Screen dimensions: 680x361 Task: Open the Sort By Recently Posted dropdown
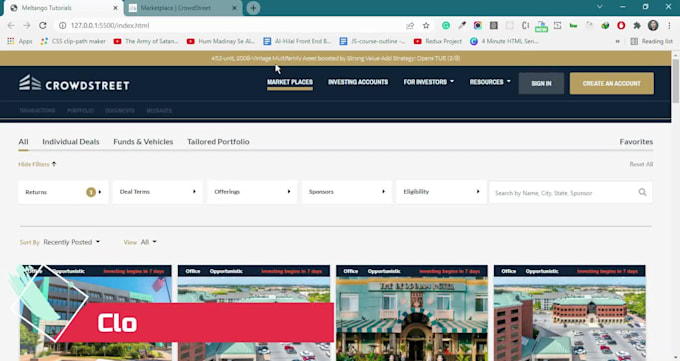60,242
